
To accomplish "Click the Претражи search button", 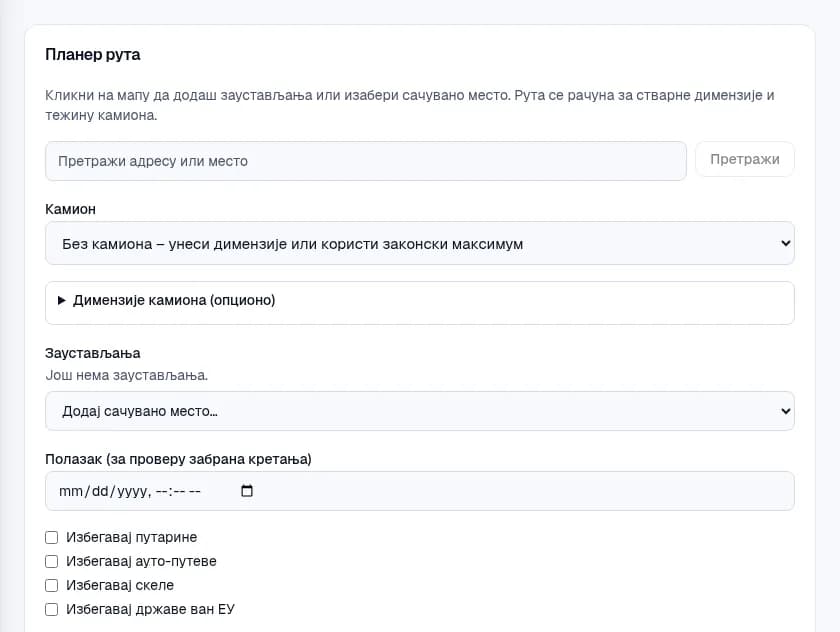I will 745,160.
